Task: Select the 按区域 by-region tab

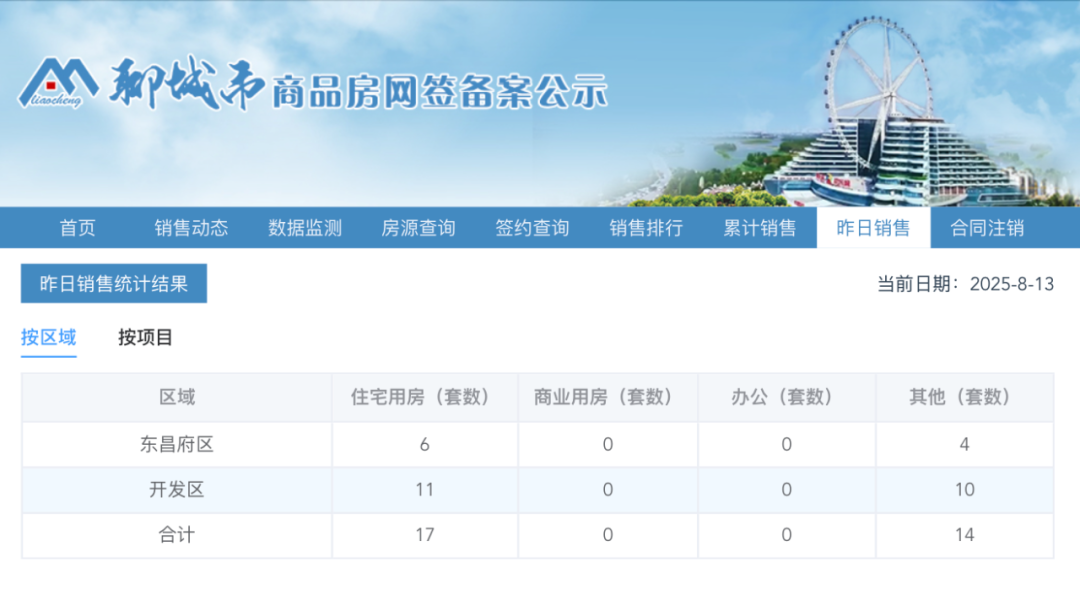Action: pyautogui.click(x=48, y=338)
